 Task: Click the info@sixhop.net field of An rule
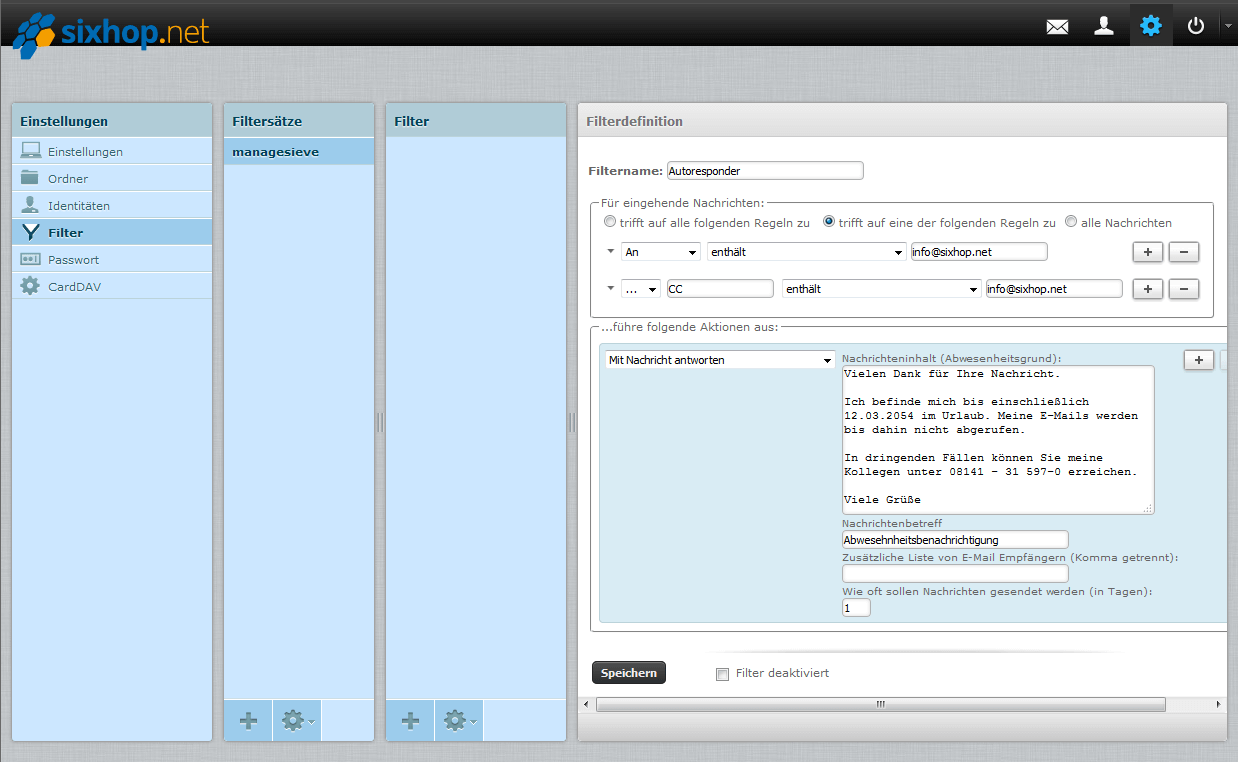(979, 252)
